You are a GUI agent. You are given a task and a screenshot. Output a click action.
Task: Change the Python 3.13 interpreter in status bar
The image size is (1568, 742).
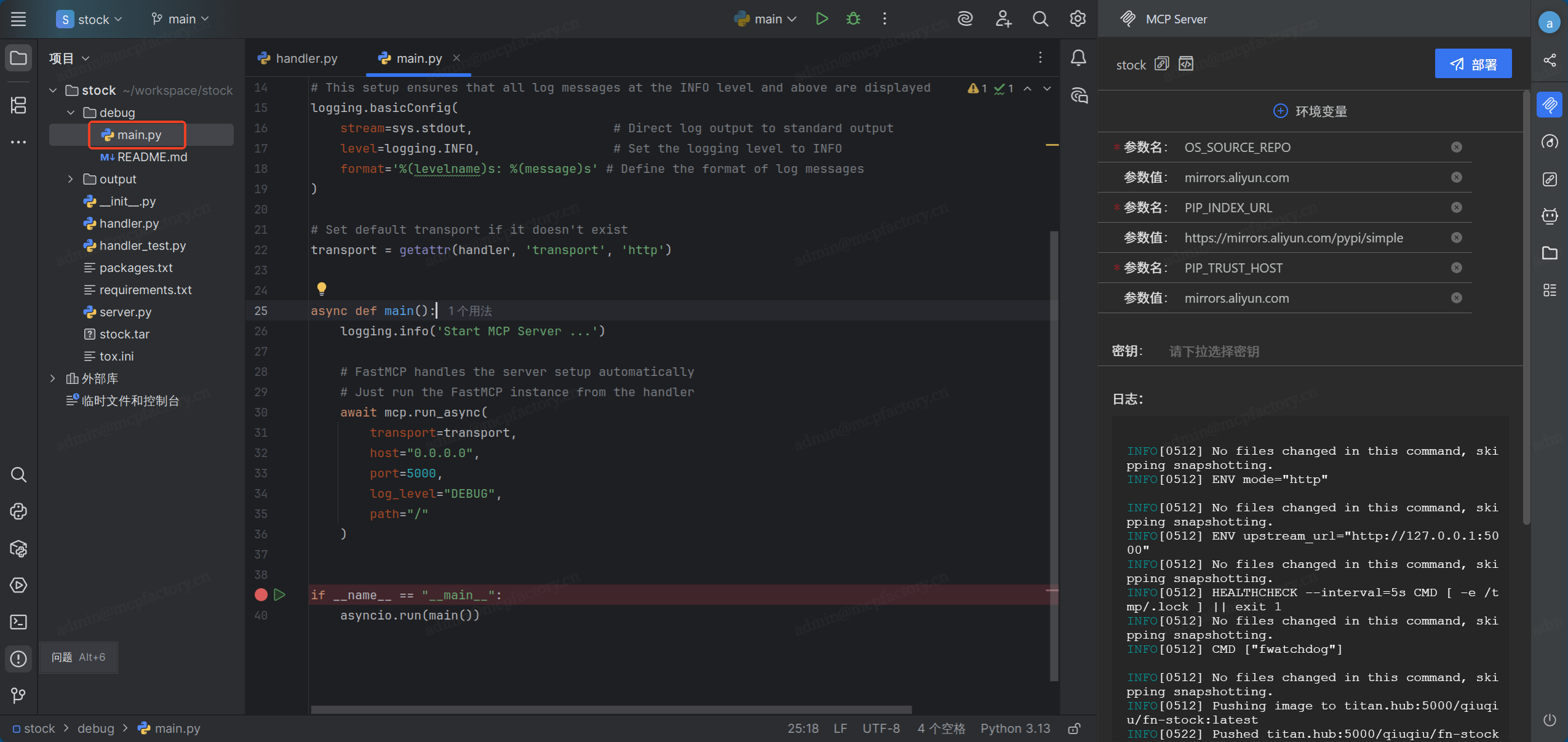pyautogui.click(x=1015, y=728)
